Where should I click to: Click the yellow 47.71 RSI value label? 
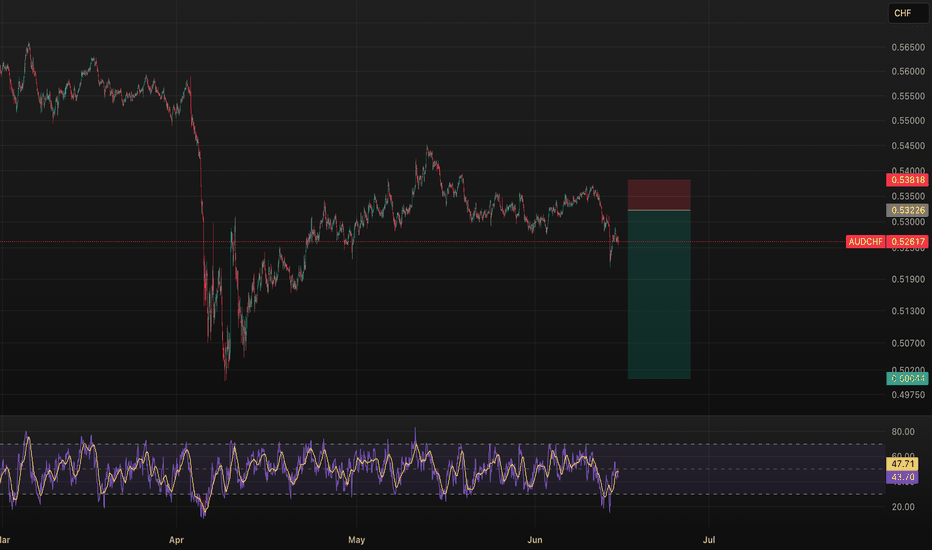[x=902, y=464]
